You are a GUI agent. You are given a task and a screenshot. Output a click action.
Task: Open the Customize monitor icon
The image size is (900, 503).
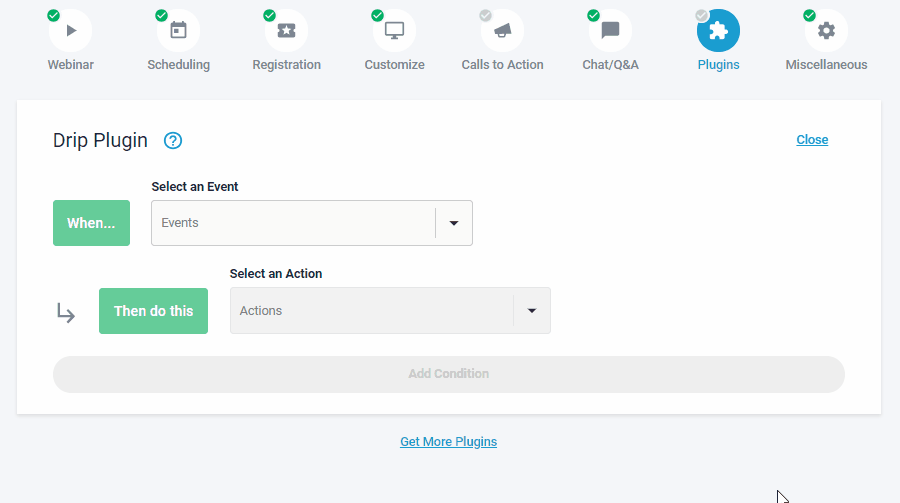[394, 30]
